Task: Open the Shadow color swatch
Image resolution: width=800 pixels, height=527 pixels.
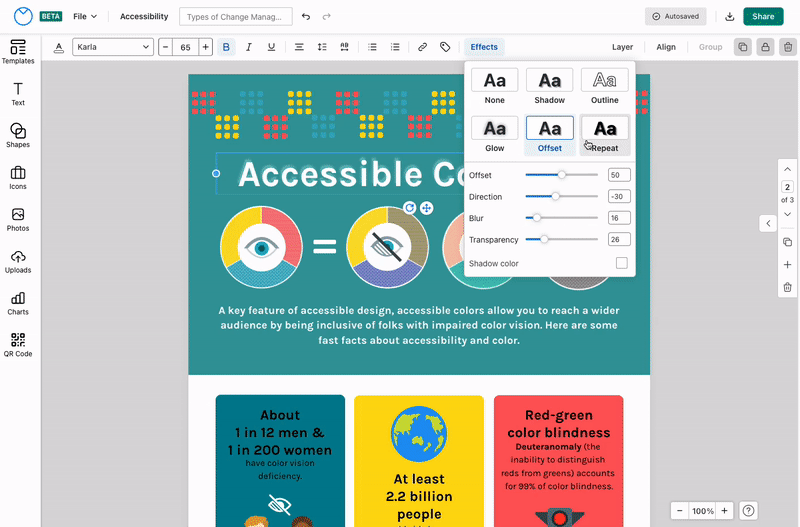Action: tap(621, 263)
